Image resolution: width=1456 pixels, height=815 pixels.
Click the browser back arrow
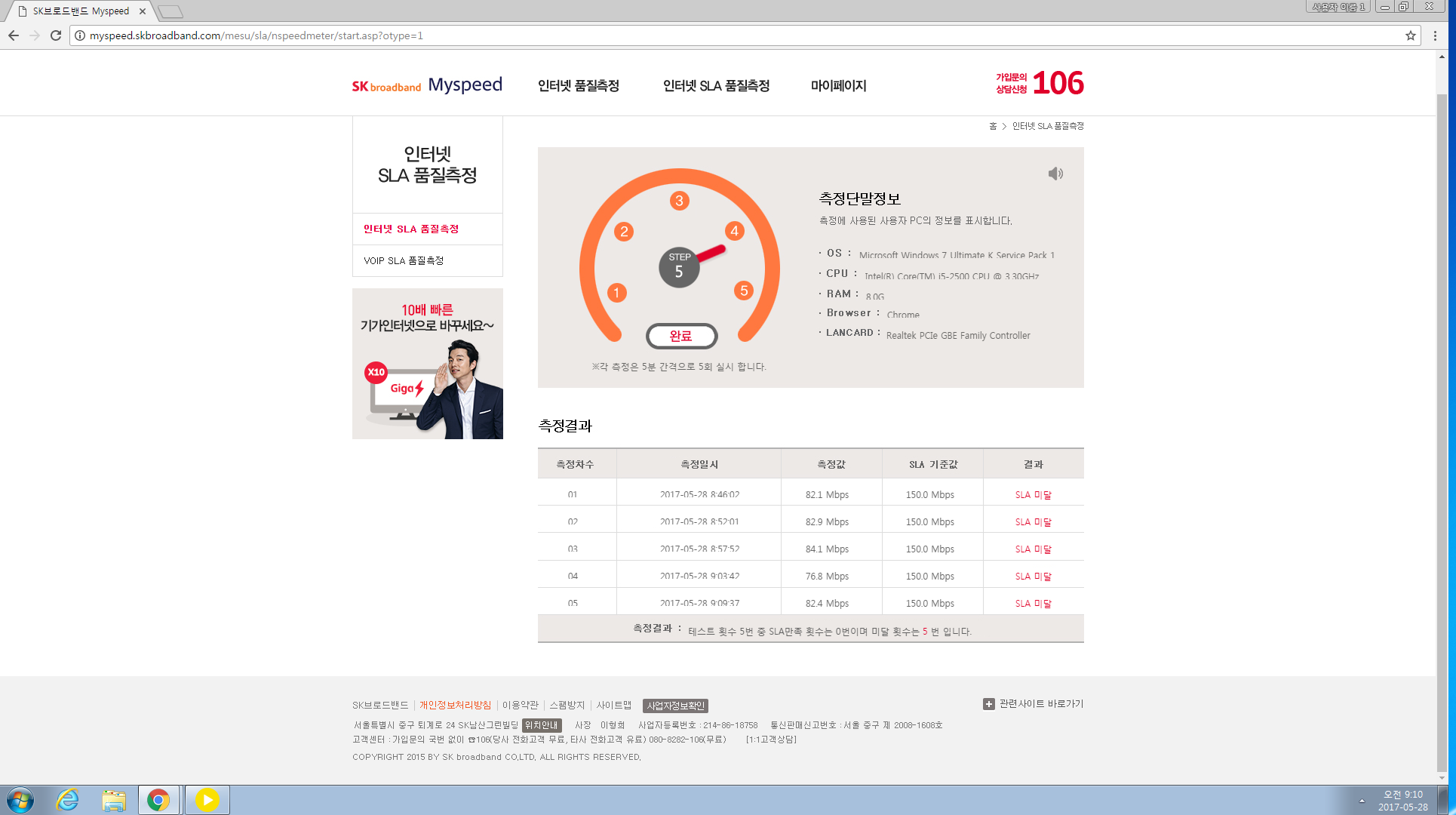point(14,35)
